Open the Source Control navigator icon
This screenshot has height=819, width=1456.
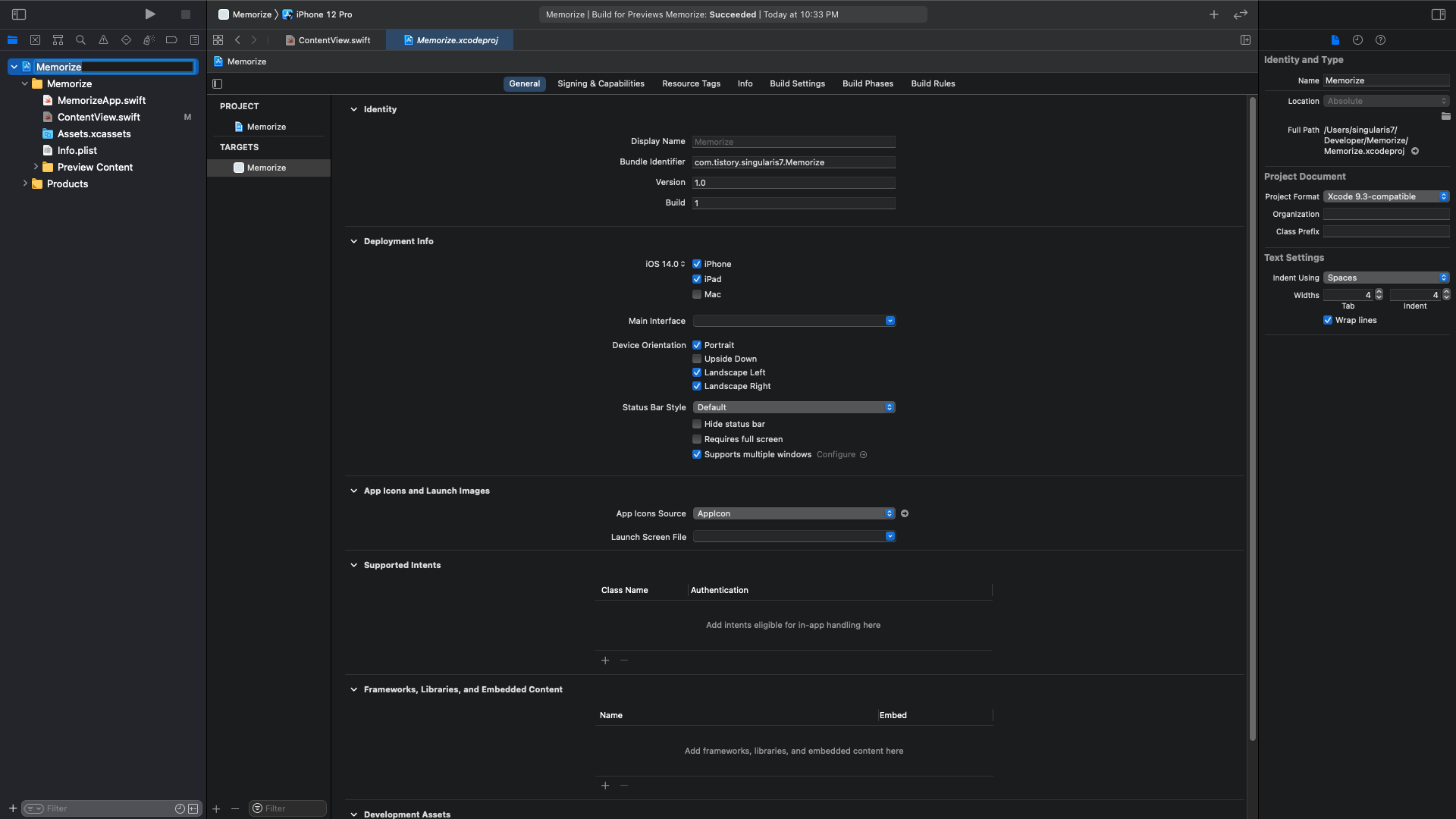click(35, 40)
